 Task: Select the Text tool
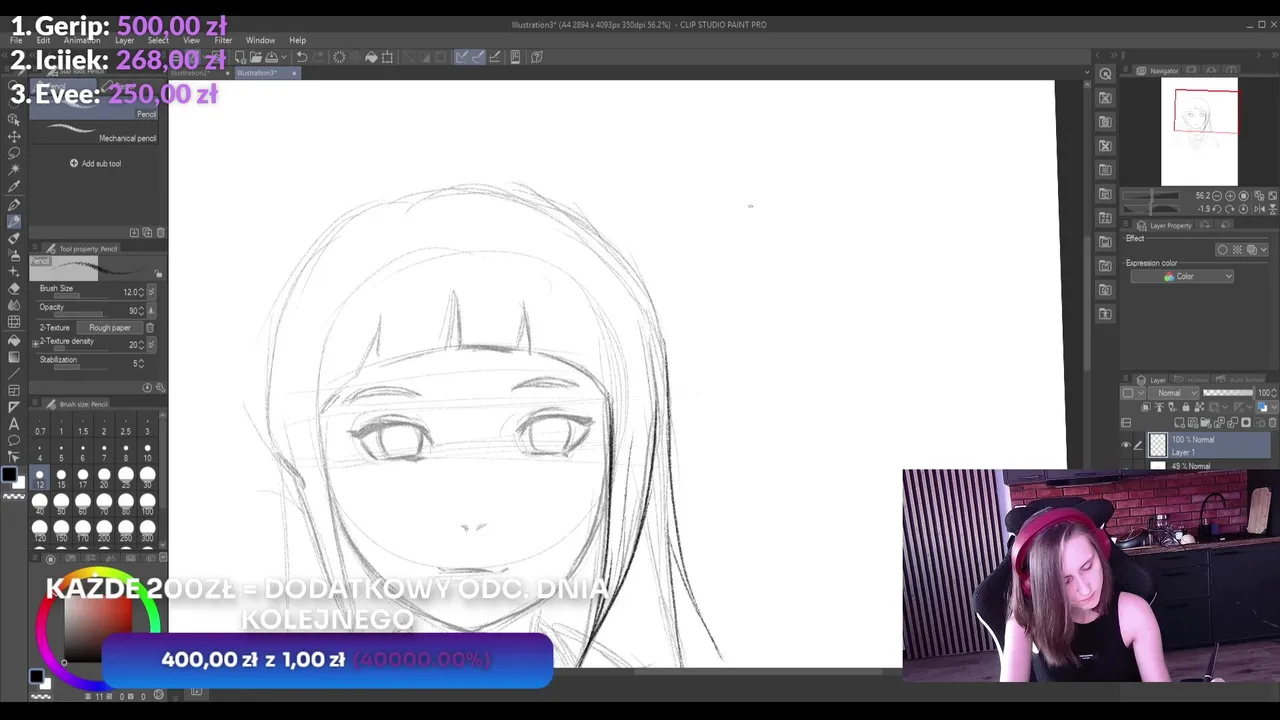[x=14, y=424]
